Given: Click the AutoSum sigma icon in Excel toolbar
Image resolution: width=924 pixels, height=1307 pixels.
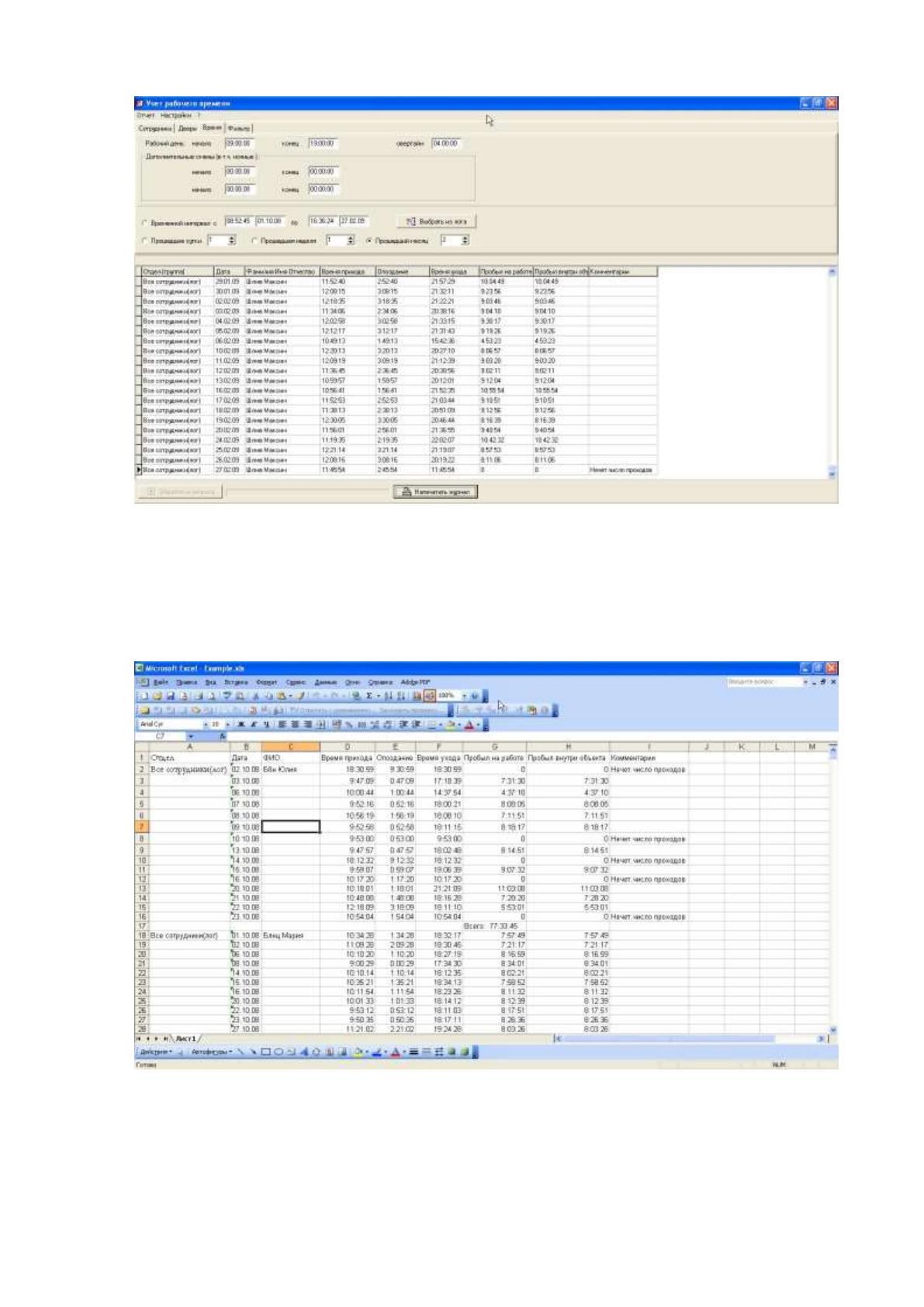Looking at the screenshot, I should pos(369,696).
